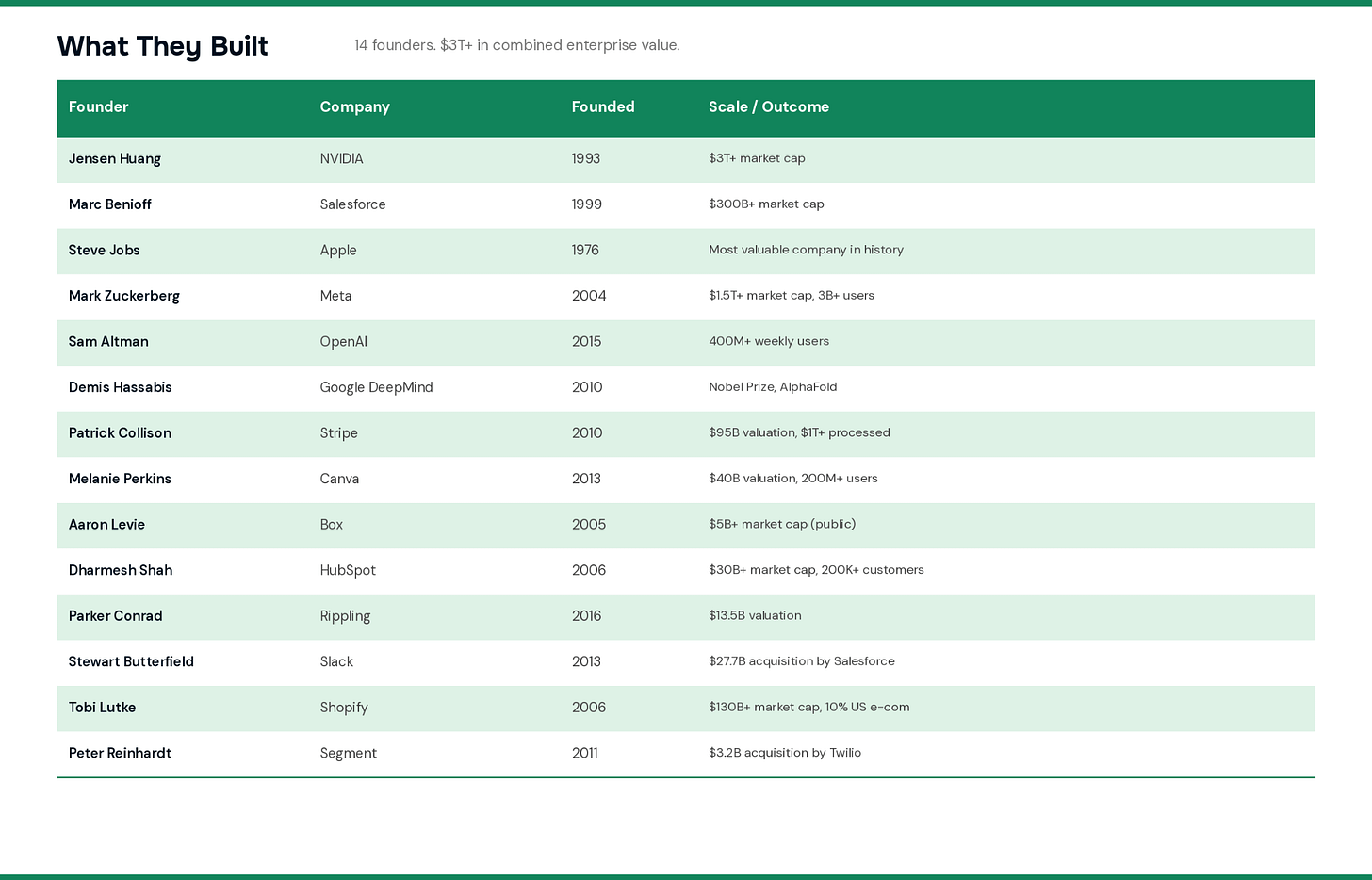1372x880 pixels.
Task: Click the Rippling $13.5B valuation text
Action: click(755, 615)
